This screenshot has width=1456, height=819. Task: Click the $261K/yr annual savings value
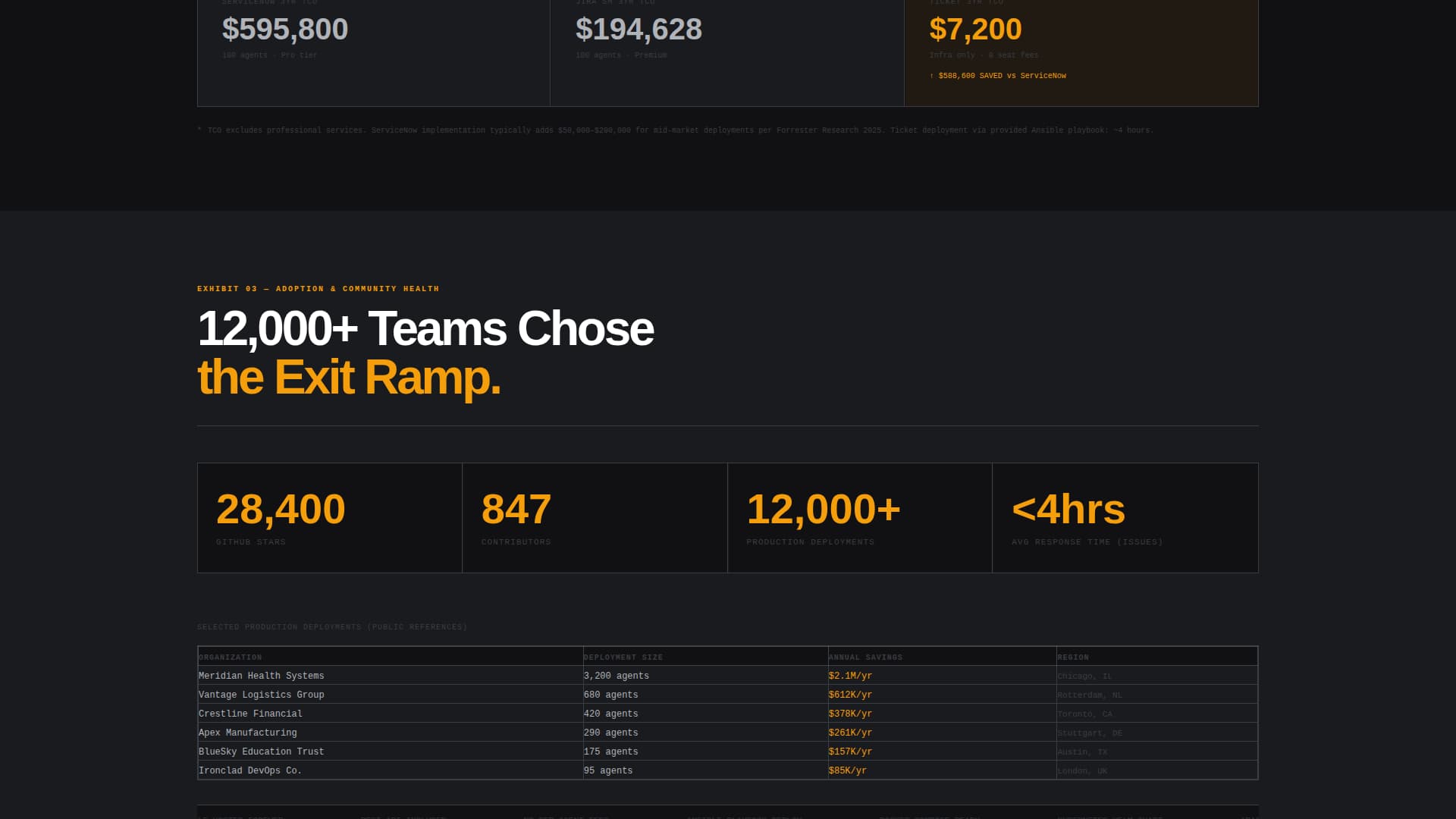851,733
